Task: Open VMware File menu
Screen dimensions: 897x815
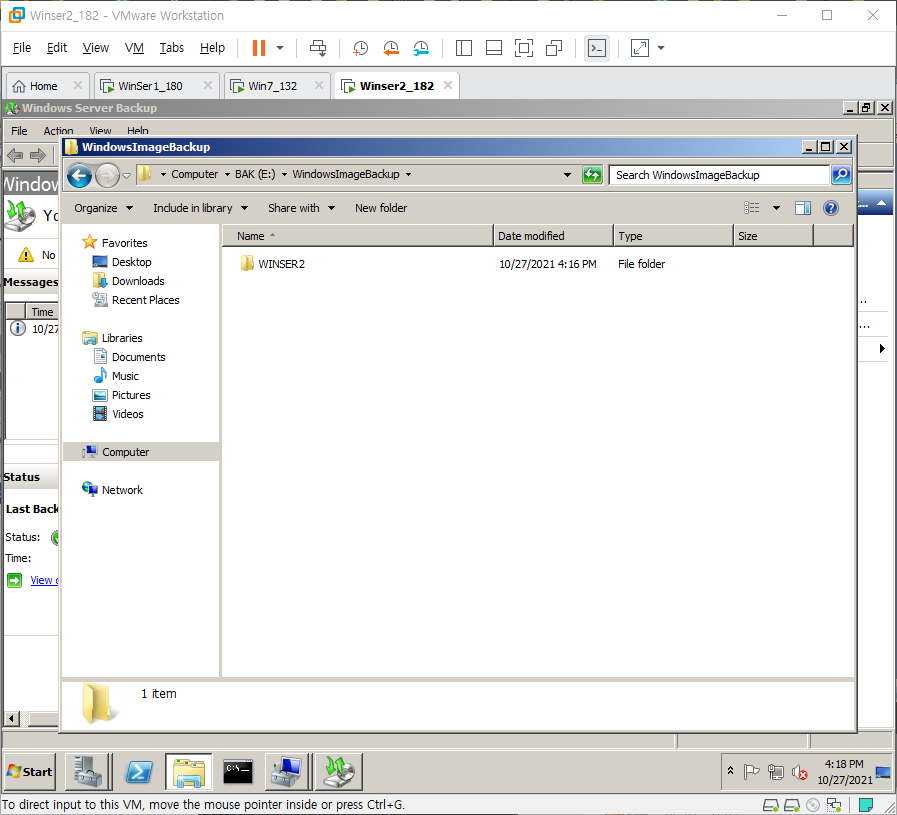Action: tap(22, 47)
